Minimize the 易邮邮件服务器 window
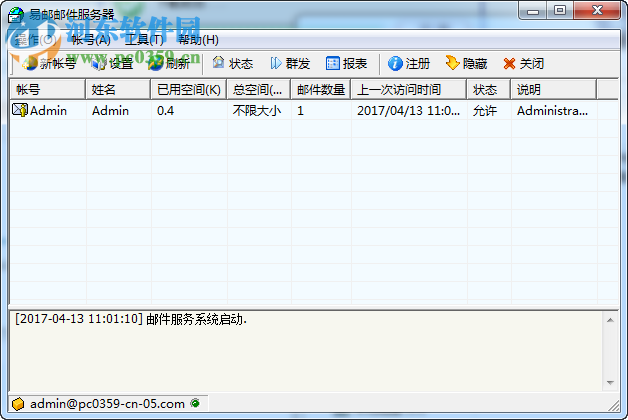The height and width of the screenshot is (420, 628). [x=533, y=11]
